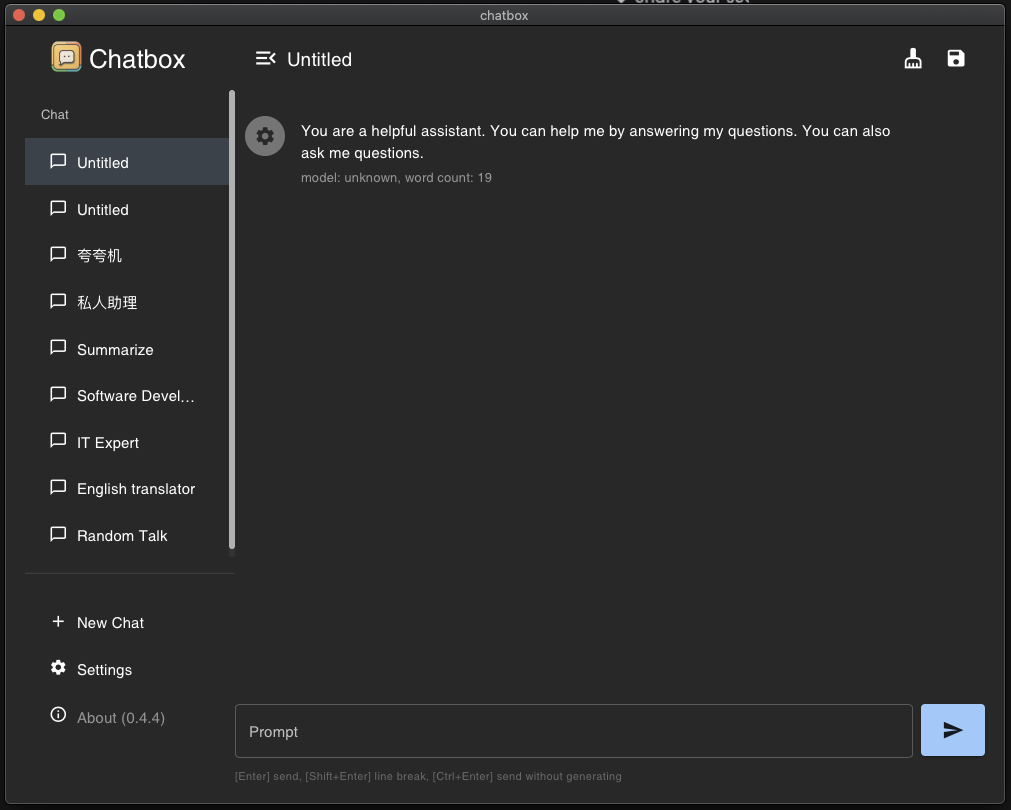The width and height of the screenshot is (1011, 810).
Task: Click the yellow macOS minimize window button
Action: click(x=39, y=15)
